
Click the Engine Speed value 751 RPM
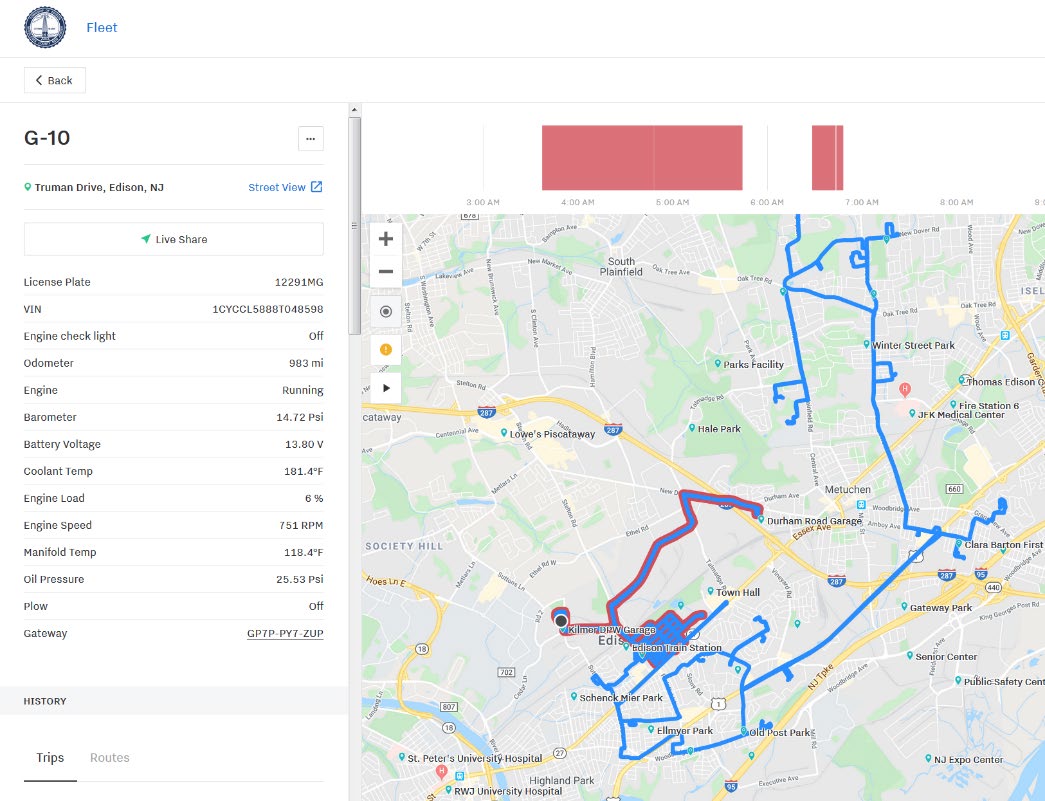[301, 525]
